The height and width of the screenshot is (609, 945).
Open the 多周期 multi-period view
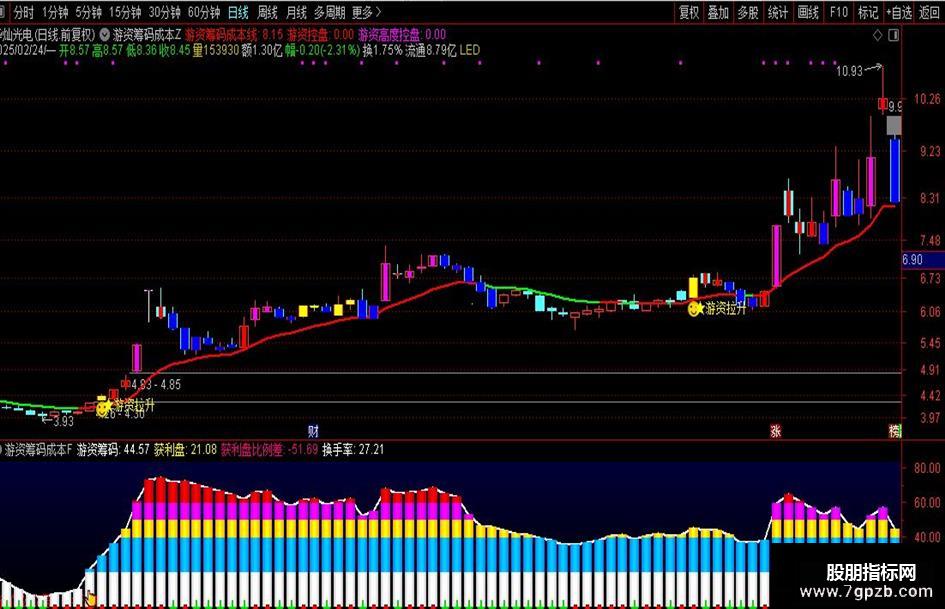(x=329, y=12)
